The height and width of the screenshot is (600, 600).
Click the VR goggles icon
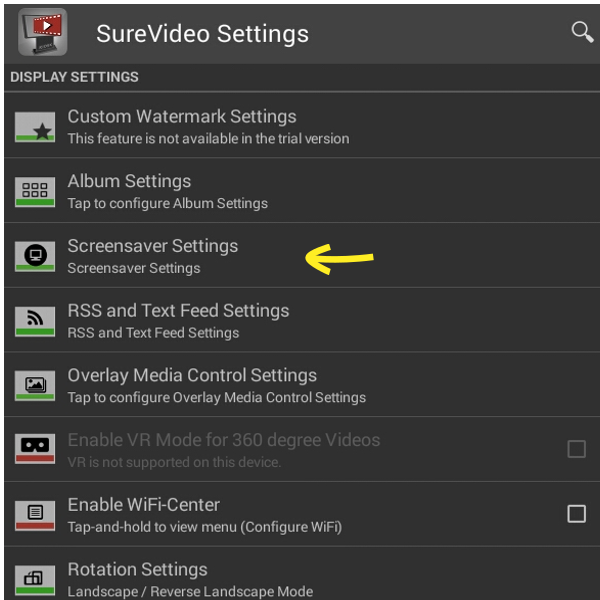35,448
